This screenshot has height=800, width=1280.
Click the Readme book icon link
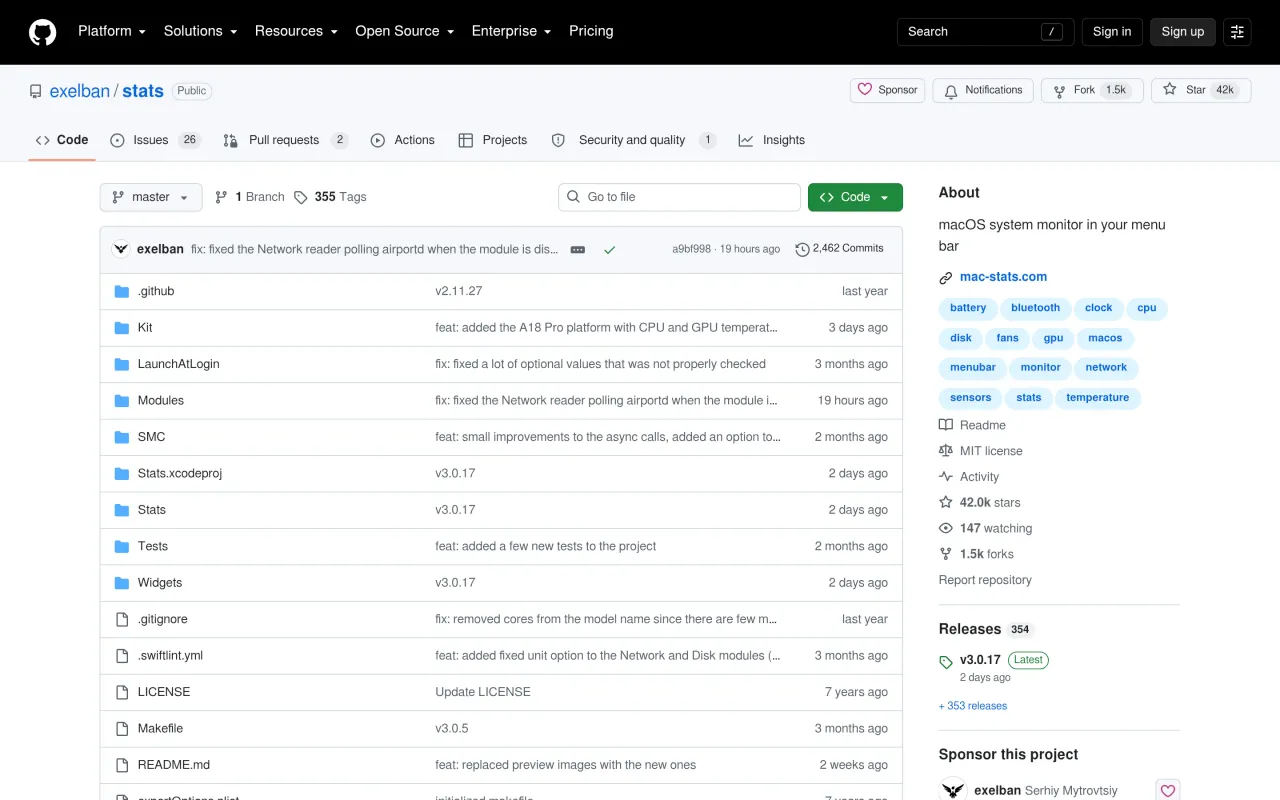[972, 425]
